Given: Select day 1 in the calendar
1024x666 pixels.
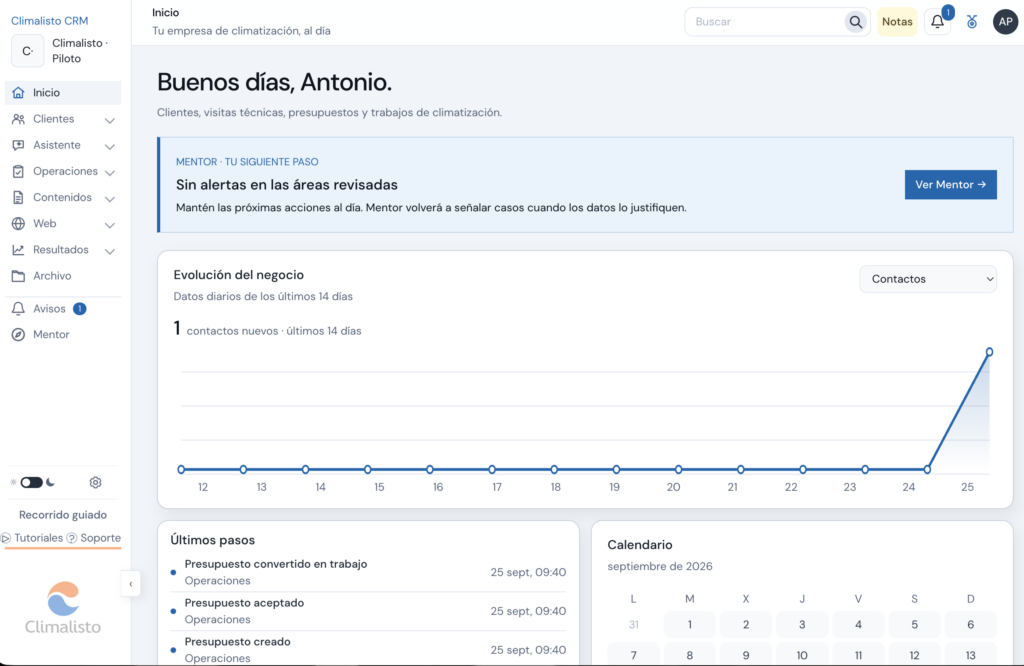Looking at the screenshot, I should tap(690, 625).
